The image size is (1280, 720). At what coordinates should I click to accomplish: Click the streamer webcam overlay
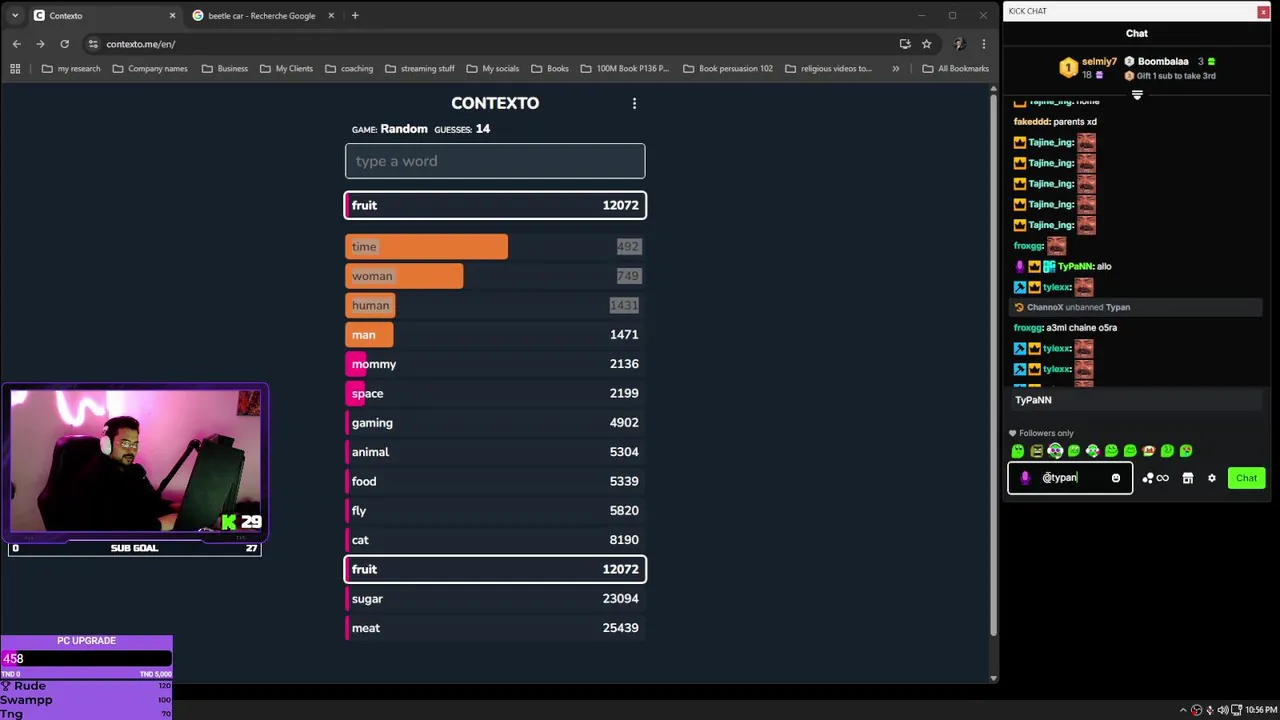[x=135, y=462]
